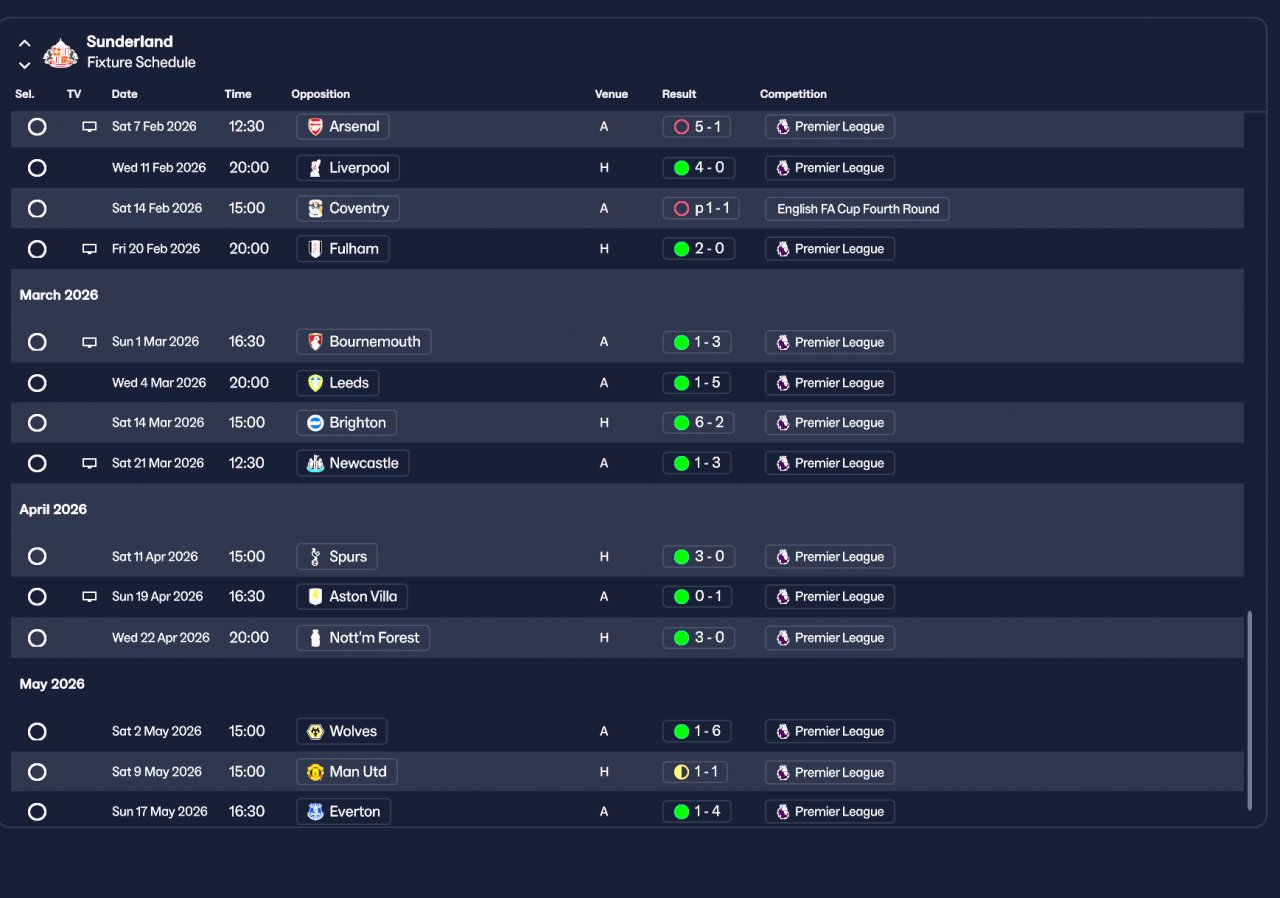Viewport: 1280px width, 898px height.
Task: Click the Coventry club badge
Action: [315, 208]
